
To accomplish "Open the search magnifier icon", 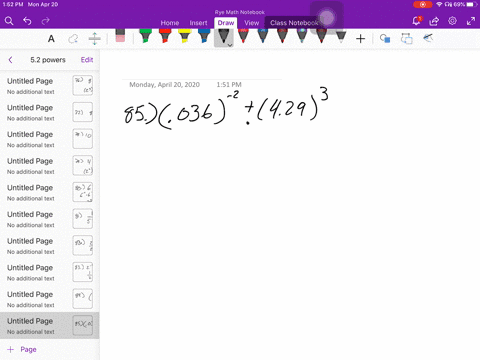I will pos(9,21).
